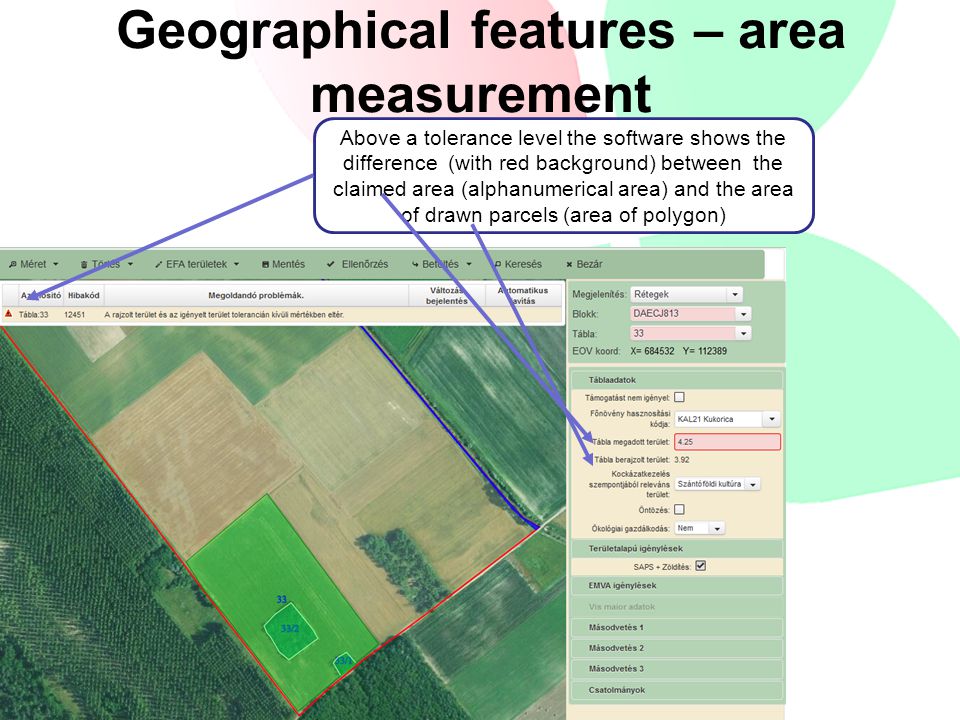Select sub-parcel 33/2 on the map

click(x=290, y=629)
